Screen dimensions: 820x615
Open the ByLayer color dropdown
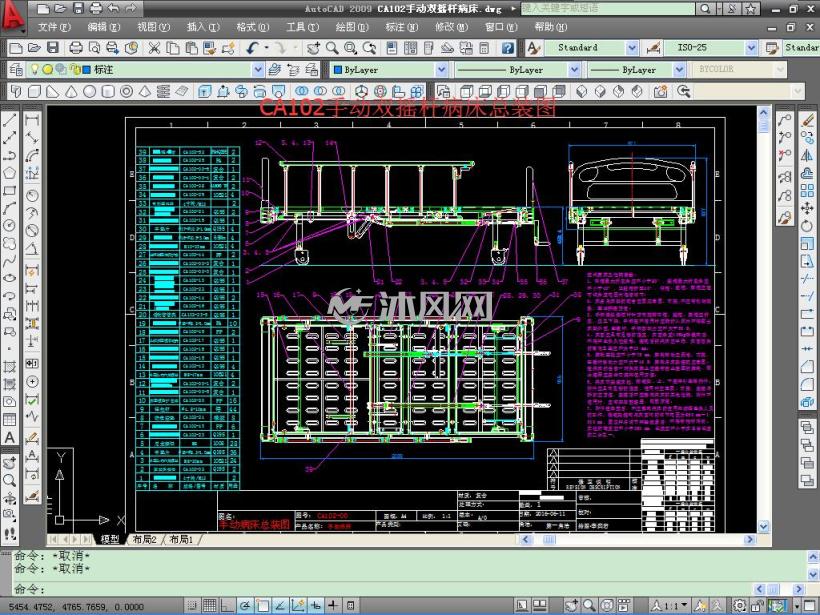coord(442,70)
